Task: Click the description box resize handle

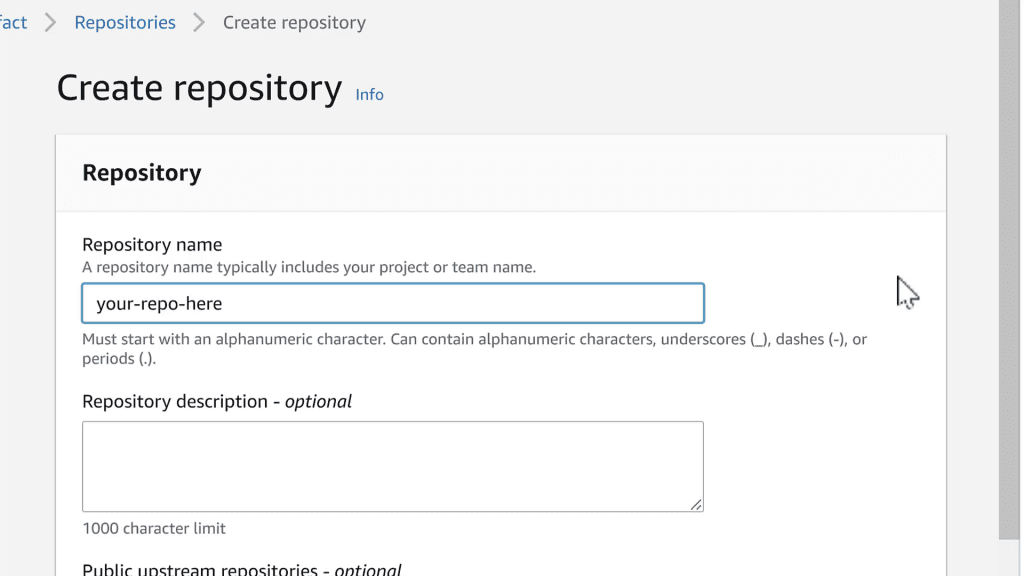Action: pos(696,504)
